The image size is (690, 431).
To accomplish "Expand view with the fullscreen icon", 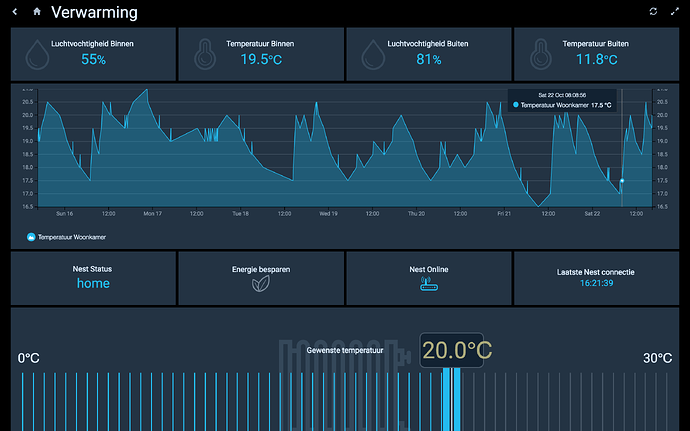I will 674,11.
